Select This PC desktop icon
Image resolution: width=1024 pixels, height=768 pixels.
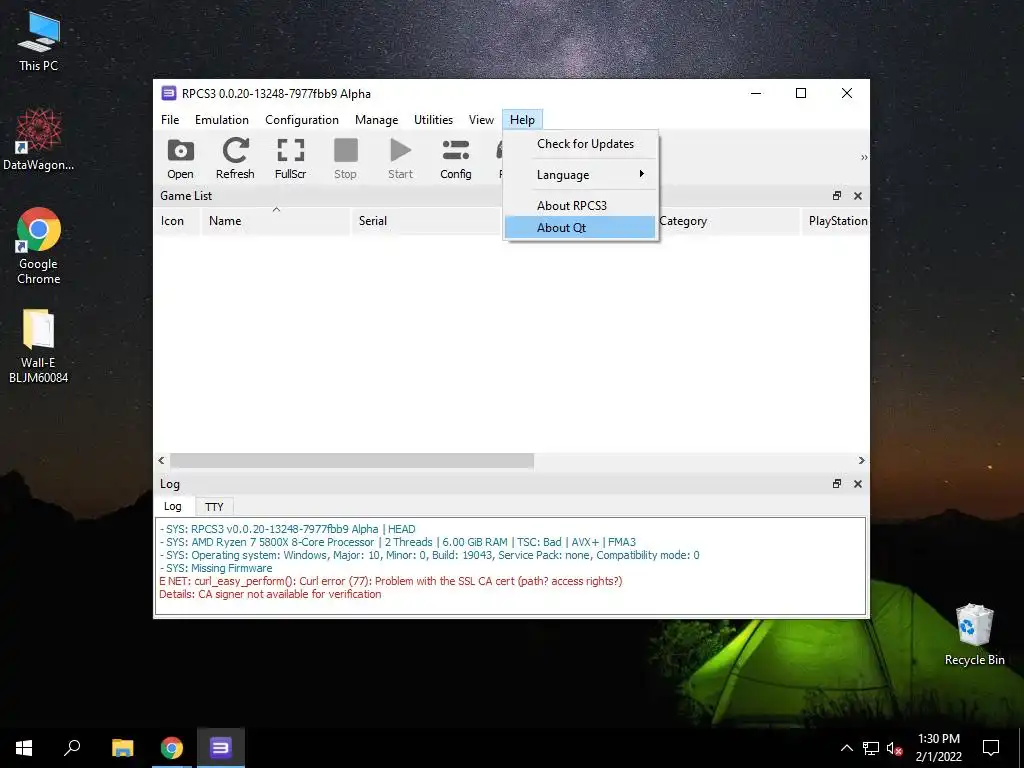click(x=39, y=41)
